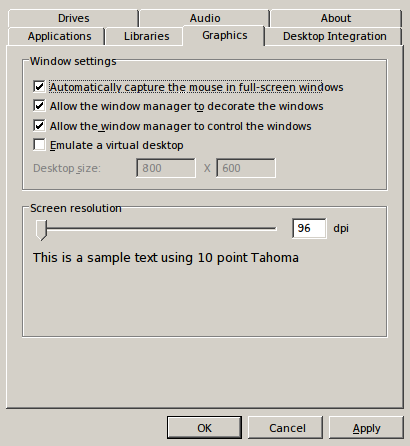Click the Window settings group label
The width and height of the screenshot is (410, 446).
73,61
